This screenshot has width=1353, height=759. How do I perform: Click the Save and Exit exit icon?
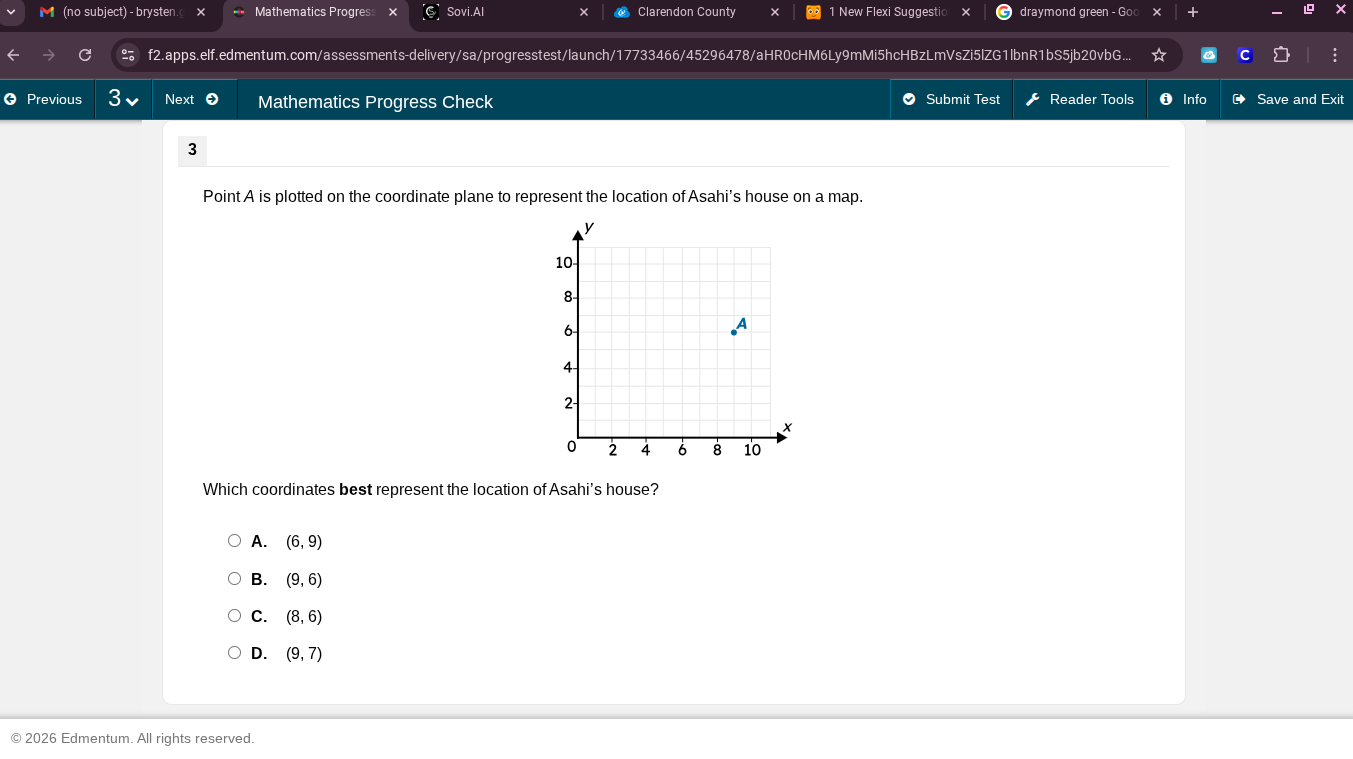coord(1239,99)
